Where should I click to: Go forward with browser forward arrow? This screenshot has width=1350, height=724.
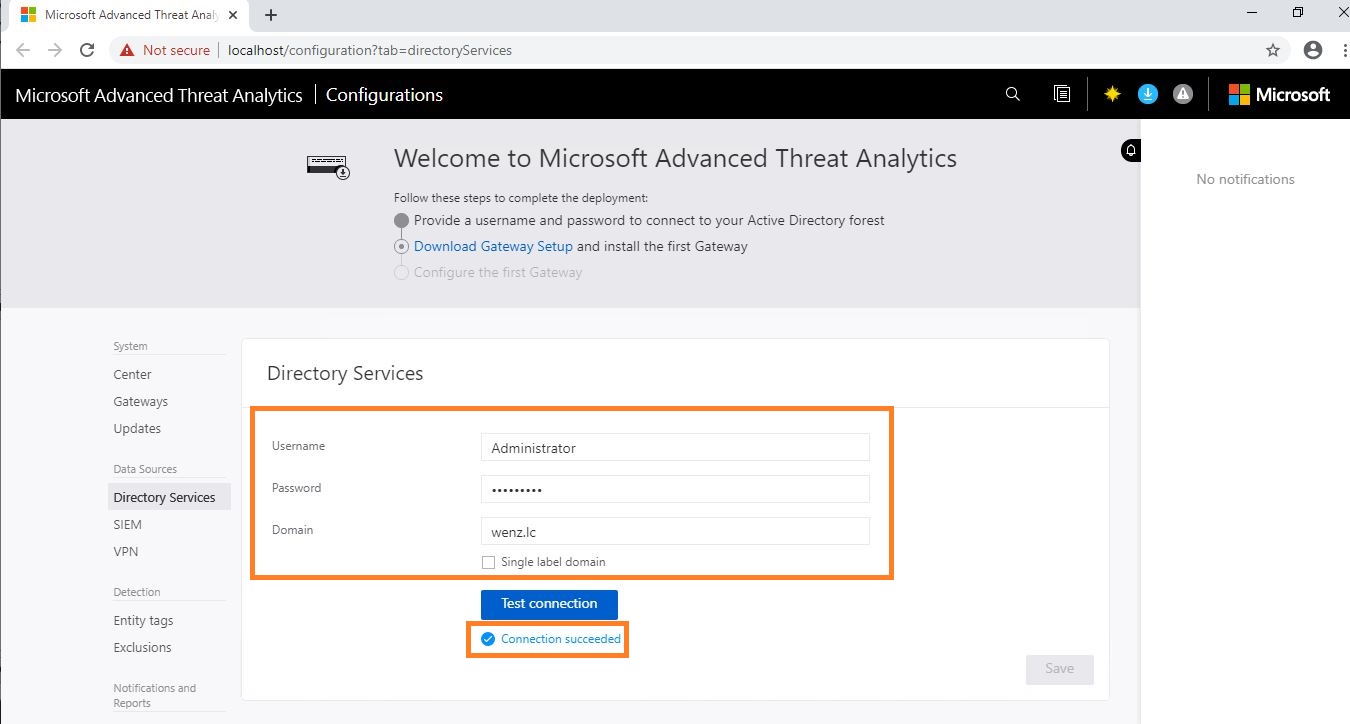coord(55,50)
